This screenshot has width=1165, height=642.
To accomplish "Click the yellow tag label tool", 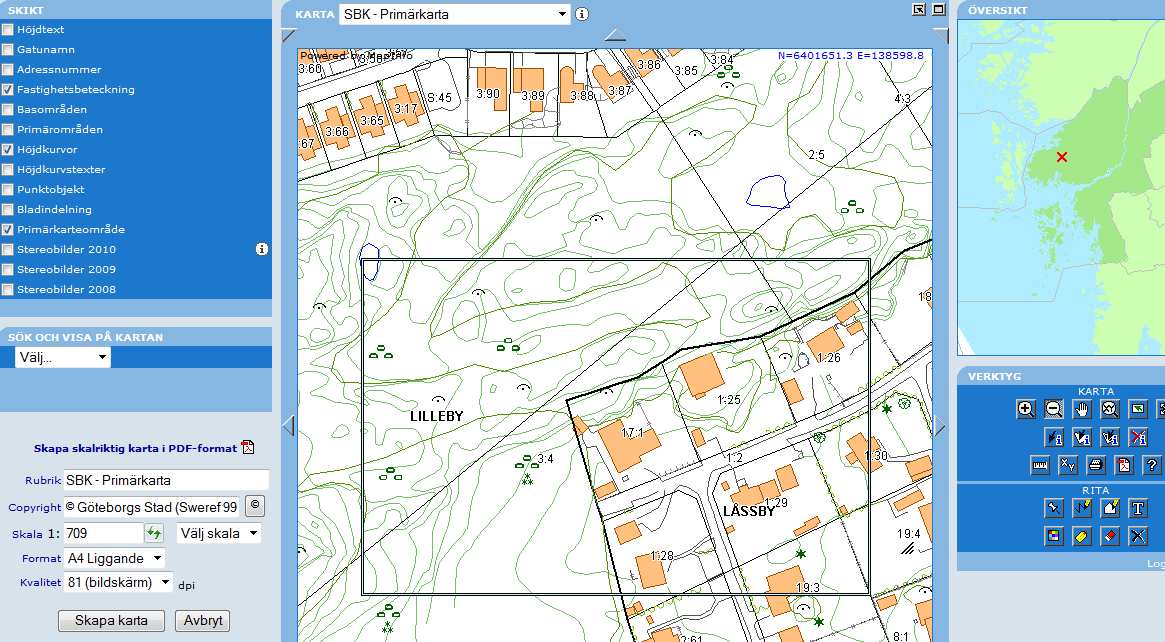I will click(x=1082, y=536).
